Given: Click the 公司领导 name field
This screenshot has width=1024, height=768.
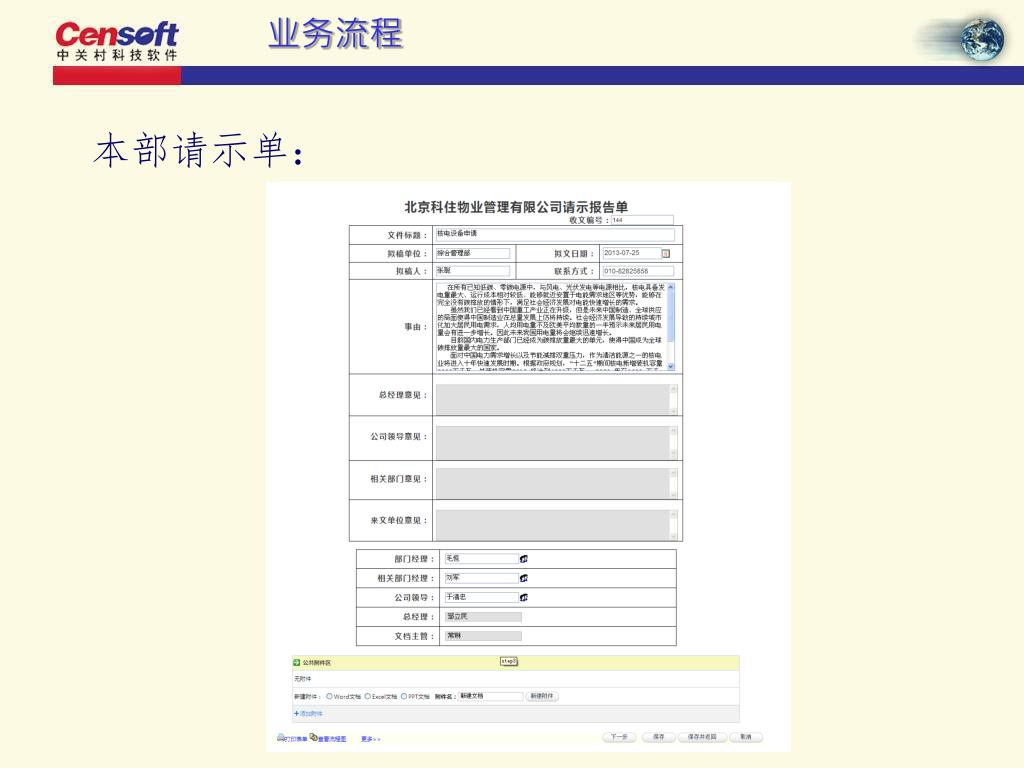Looking at the screenshot, I should point(481,598).
